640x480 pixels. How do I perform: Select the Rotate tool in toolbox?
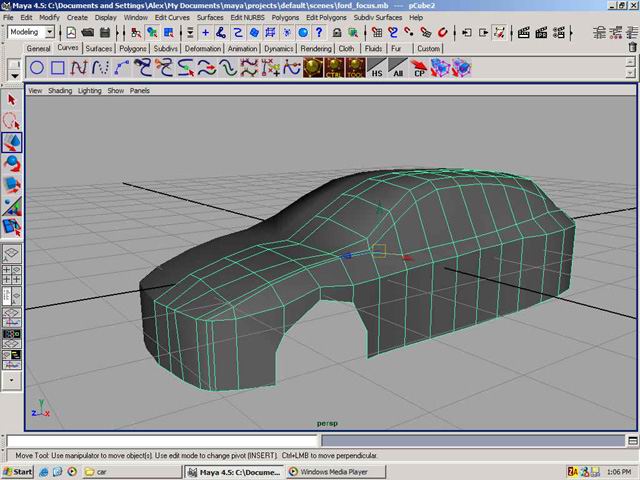pyautogui.click(x=12, y=164)
